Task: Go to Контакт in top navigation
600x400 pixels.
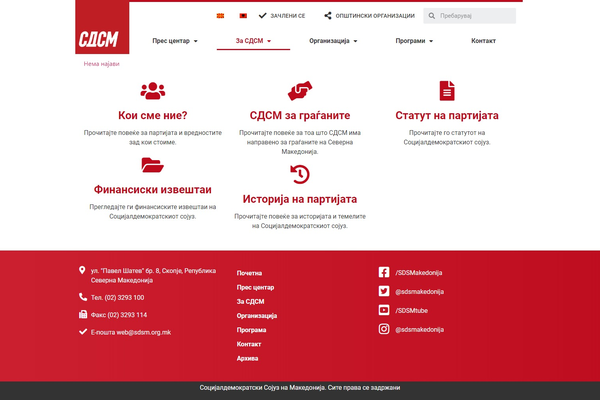Action: pos(483,41)
